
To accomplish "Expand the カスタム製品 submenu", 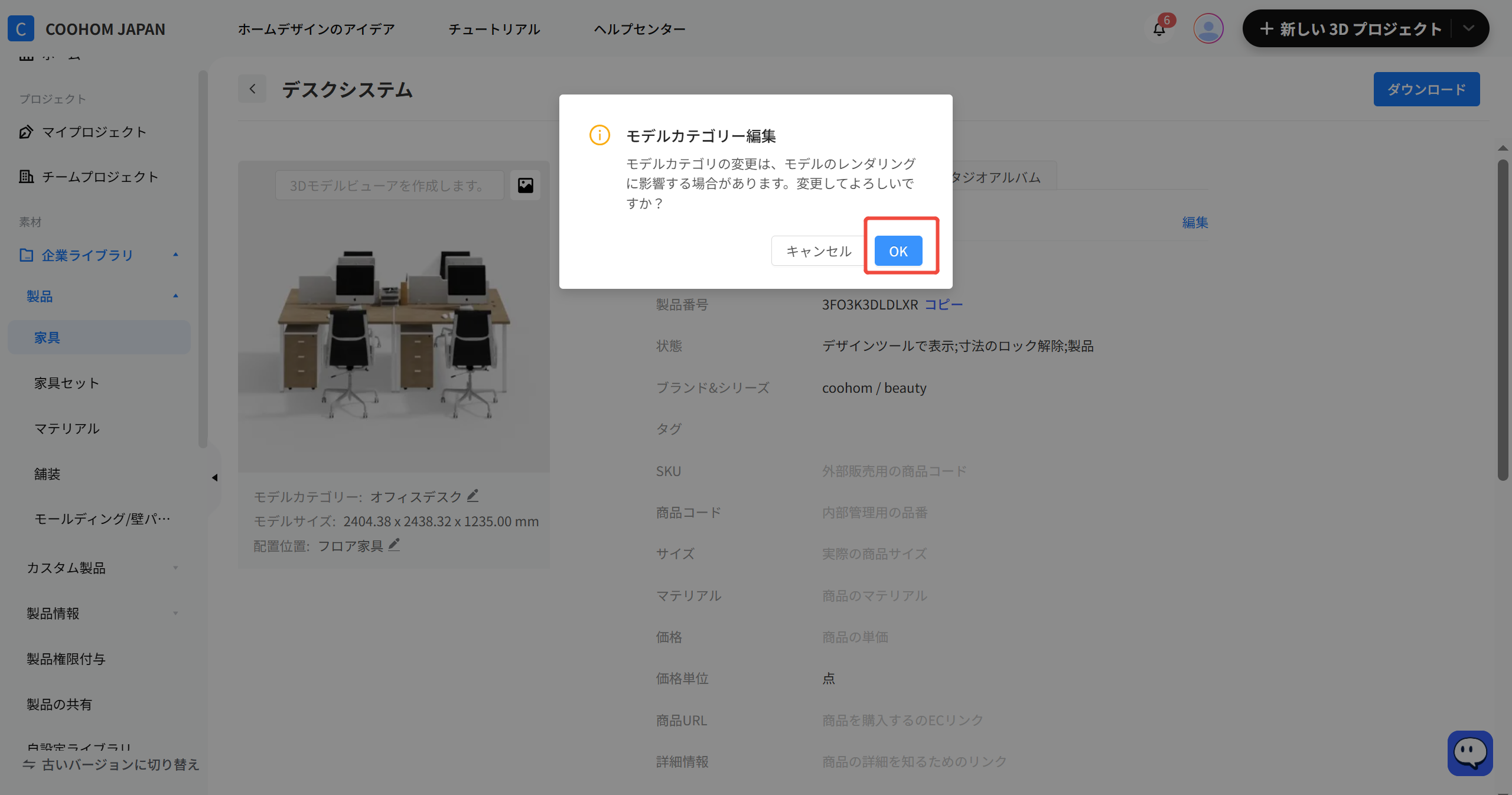I will click(175, 568).
